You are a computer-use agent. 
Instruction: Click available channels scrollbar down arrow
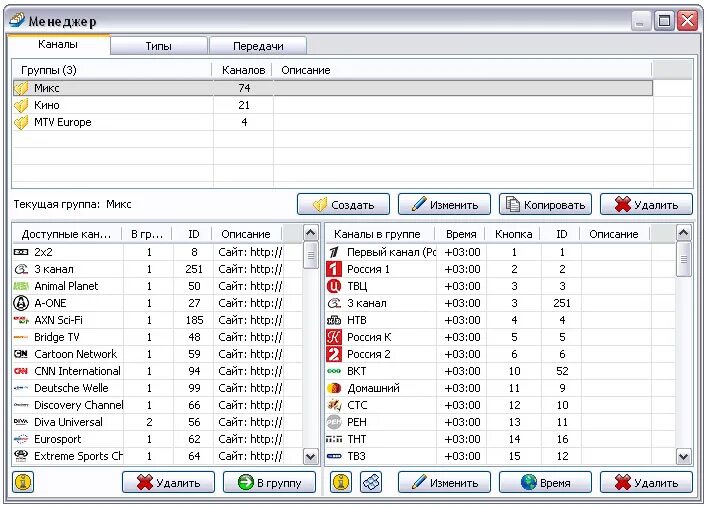click(311, 456)
